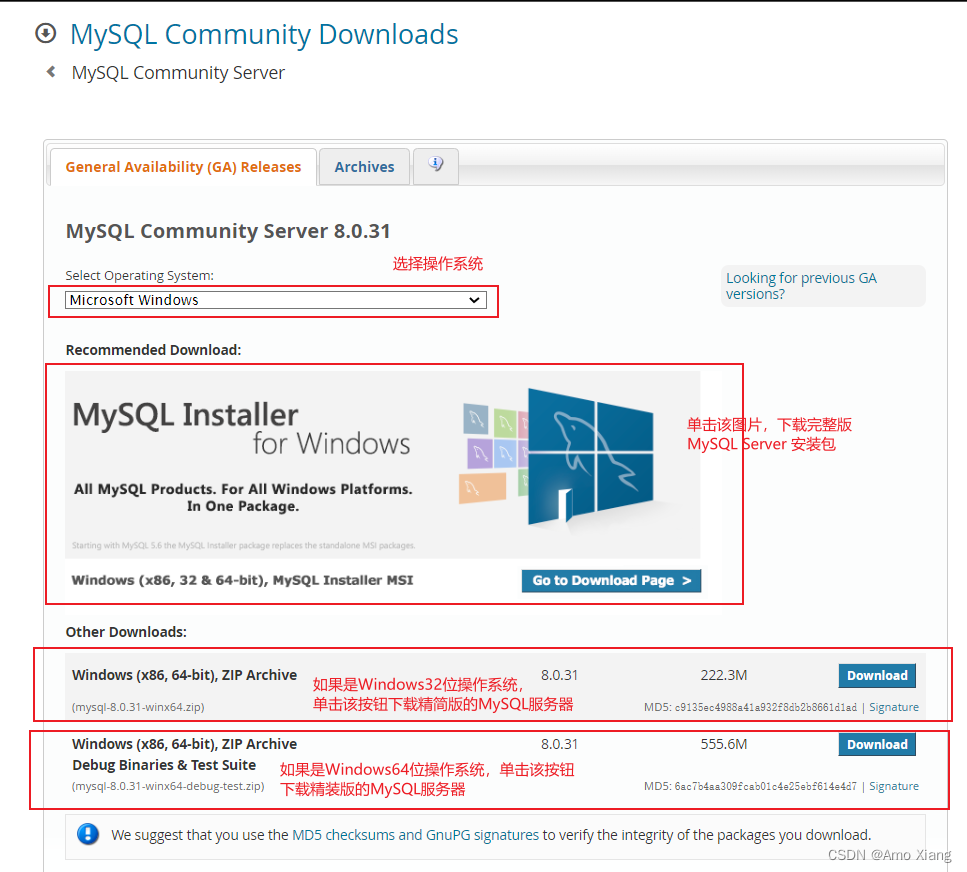Click the download circle icon beside the page title

click(x=46, y=33)
